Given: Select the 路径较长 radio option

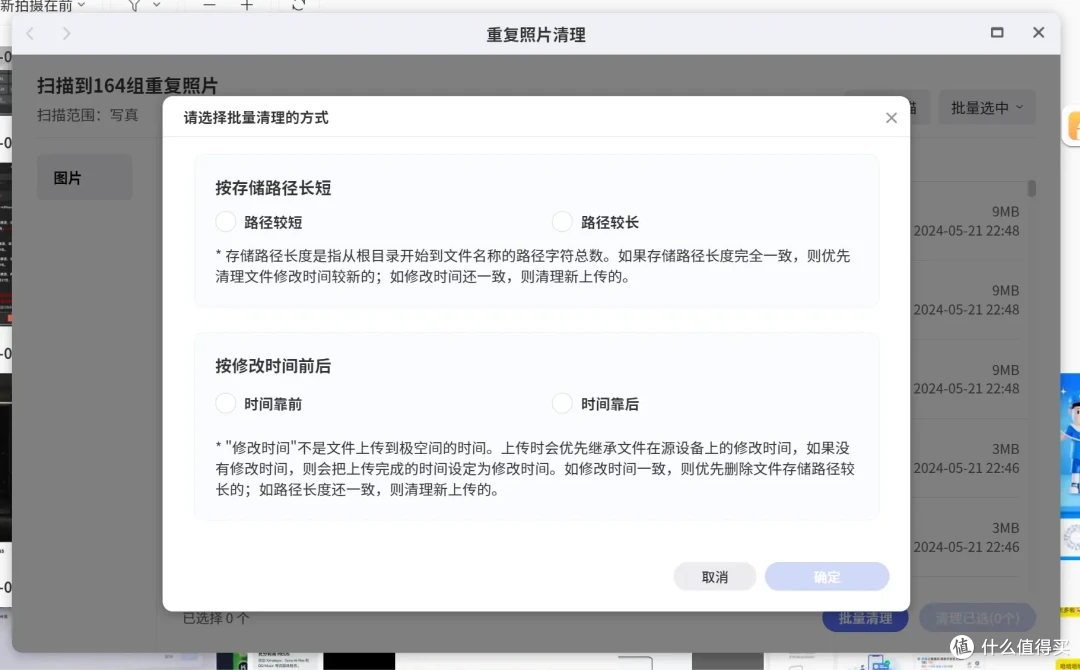Looking at the screenshot, I should coord(562,222).
